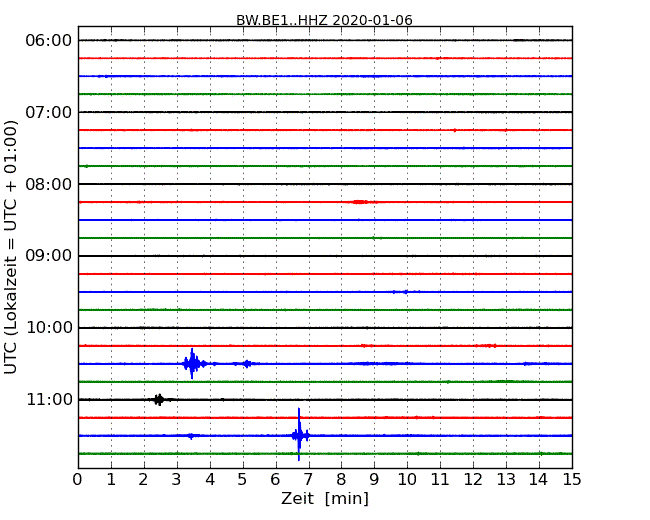The height and width of the screenshot is (520, 650).
Task: Click the x-axis tick label '13'
Action: [506, 480]
